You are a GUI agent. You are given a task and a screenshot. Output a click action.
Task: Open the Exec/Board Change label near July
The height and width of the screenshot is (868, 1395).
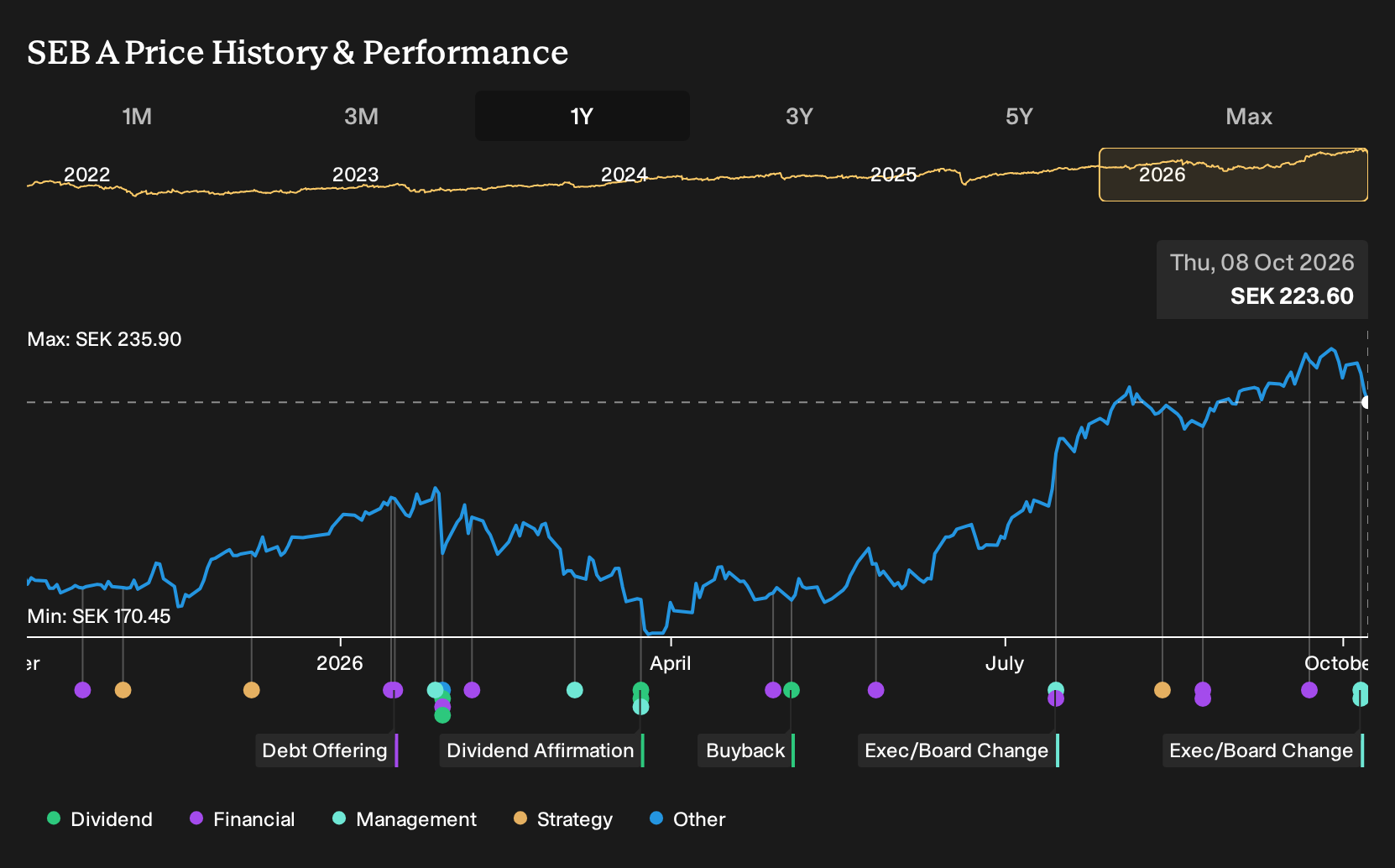tap(958, 750)
